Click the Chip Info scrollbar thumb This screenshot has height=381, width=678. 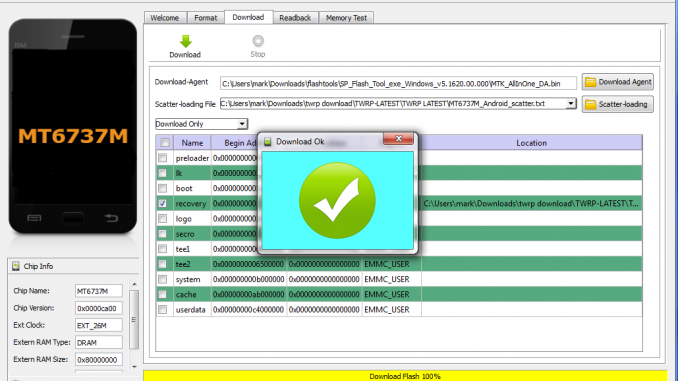[134, 320]
